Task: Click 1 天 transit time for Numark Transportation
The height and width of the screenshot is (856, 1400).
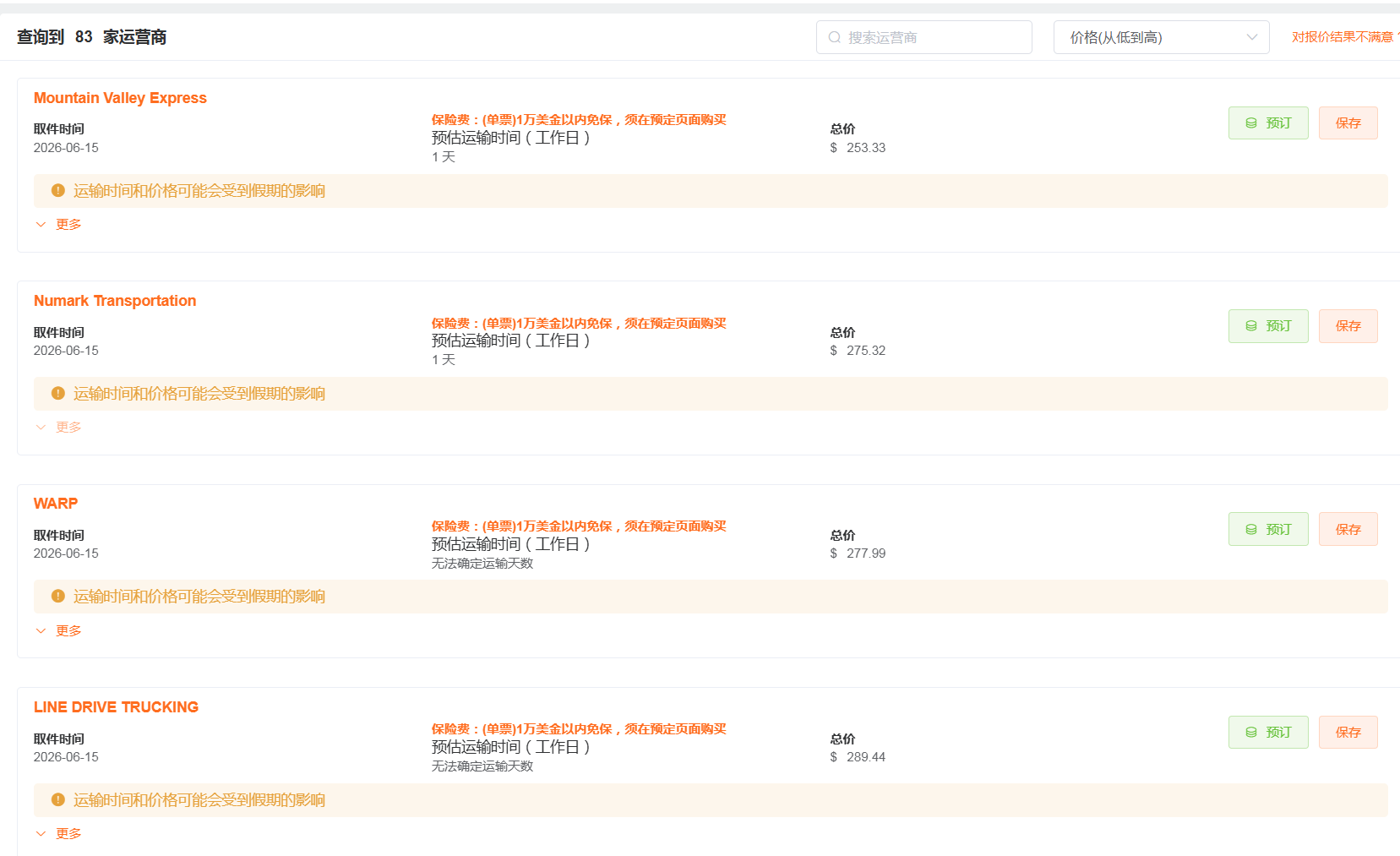Action: tap(444, 360)
